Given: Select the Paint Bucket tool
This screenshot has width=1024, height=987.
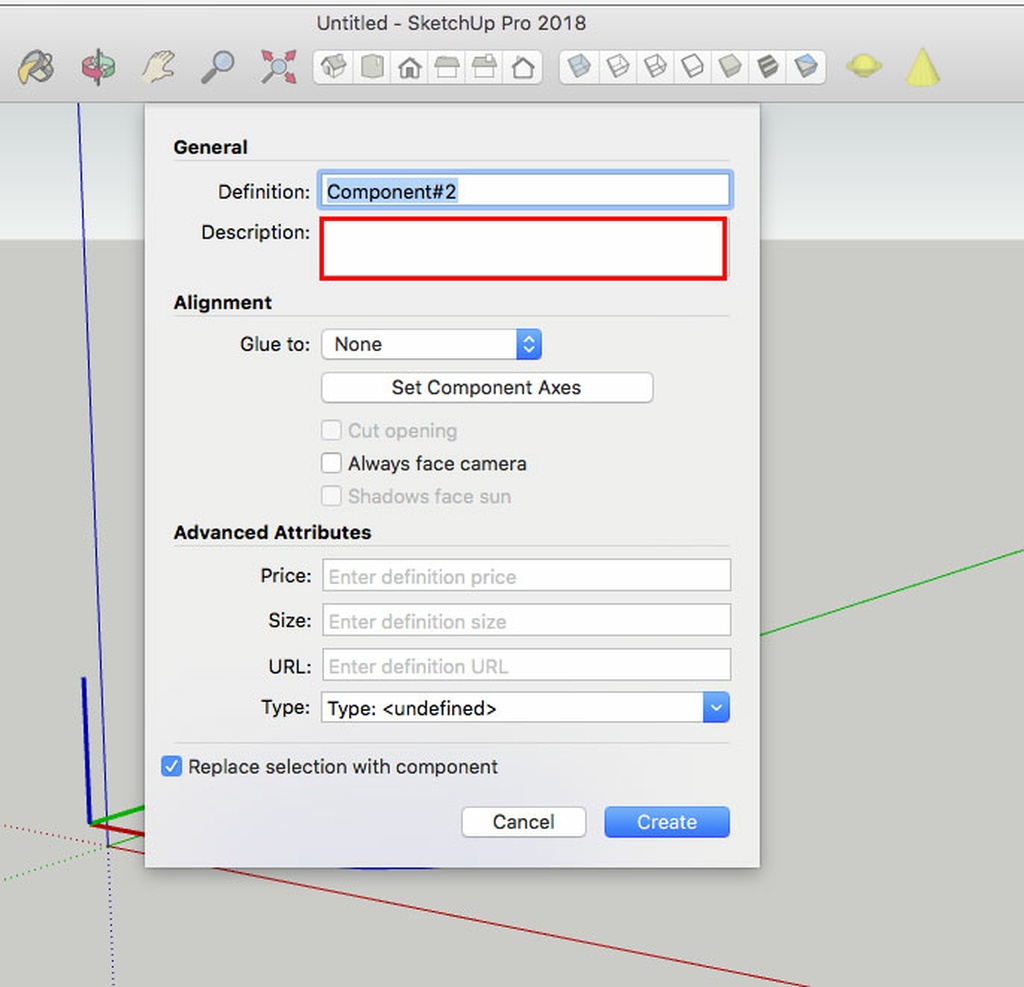Looking at the screenshot, I should (x=36, y=68).
